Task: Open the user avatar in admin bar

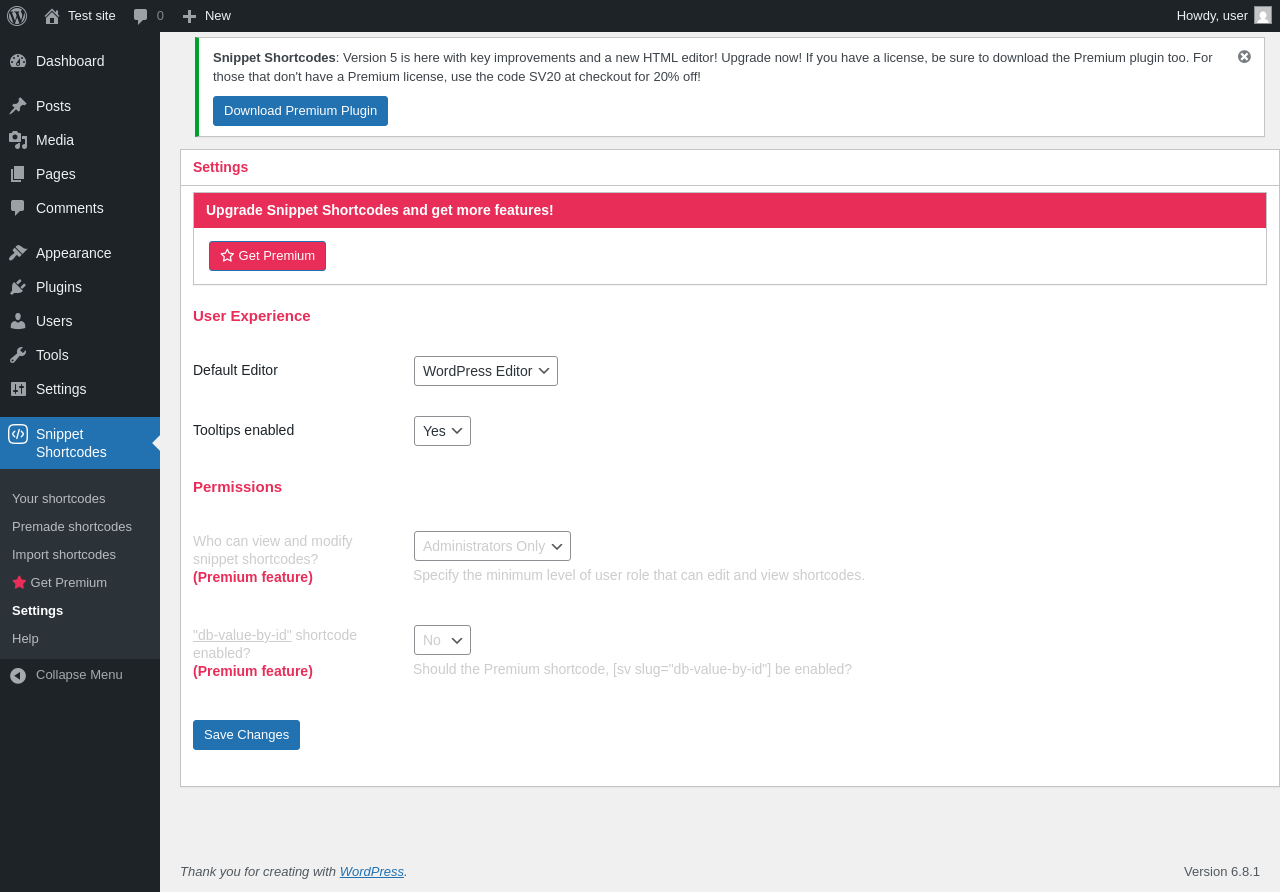Action: [1263, 15]
